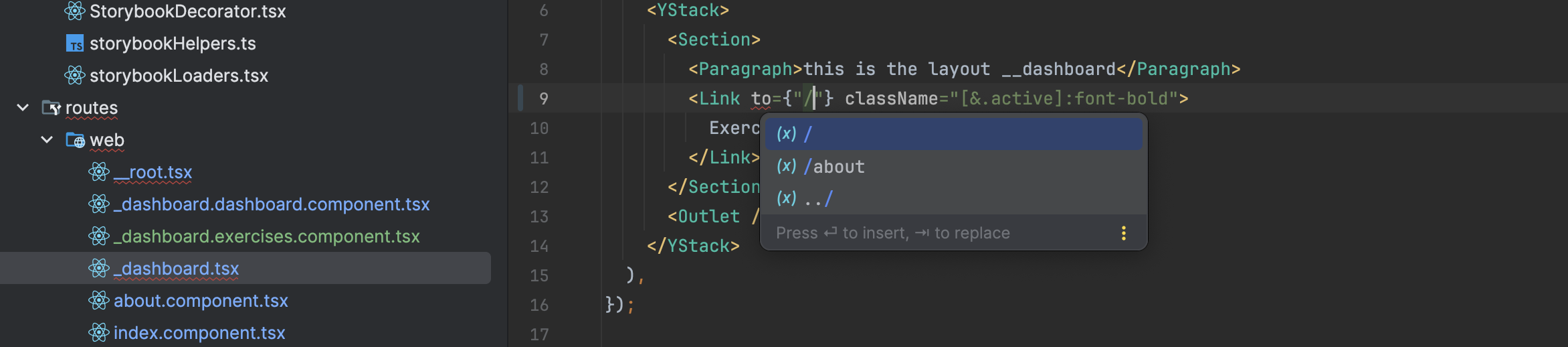Click the React icon beside _root.tsx
This screenshot has width=1568, height=347.
99,172
